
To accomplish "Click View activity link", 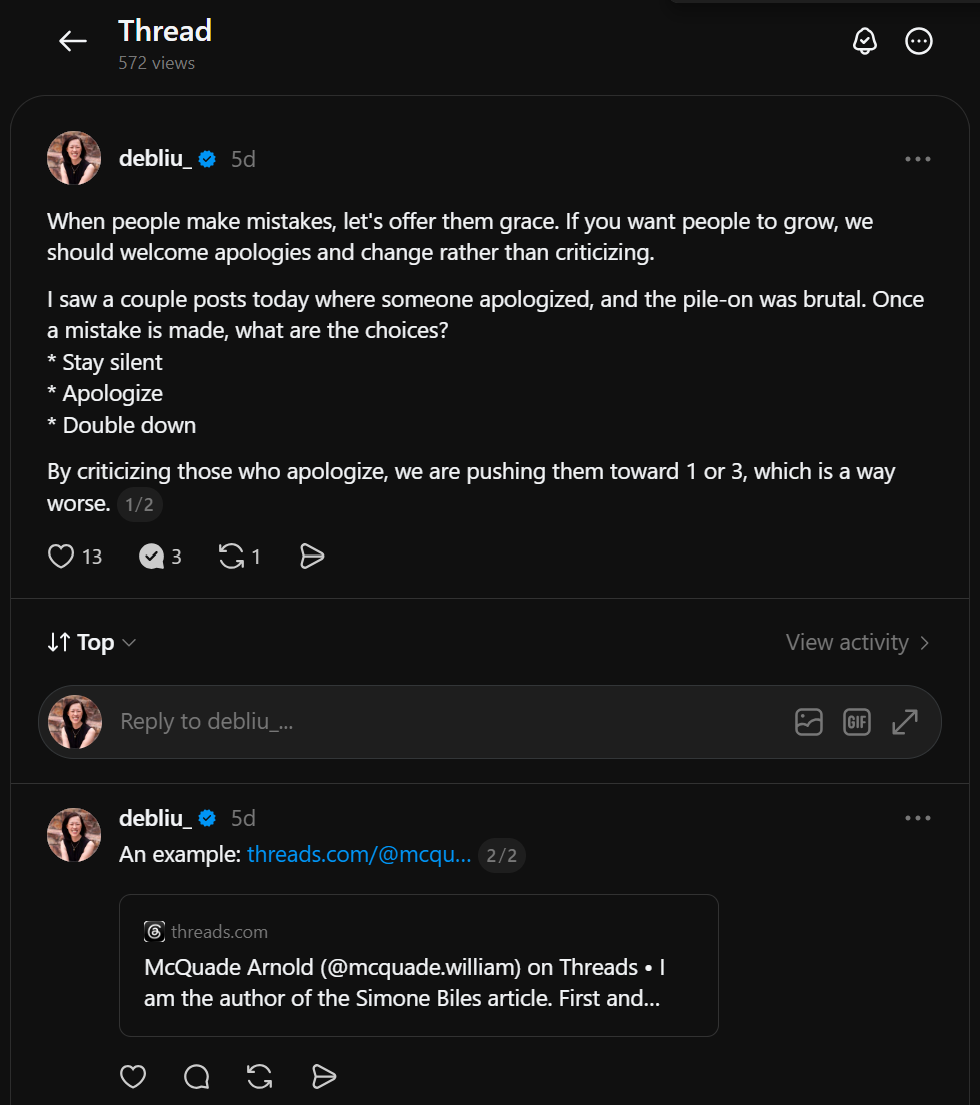I will tap(857, 642).
